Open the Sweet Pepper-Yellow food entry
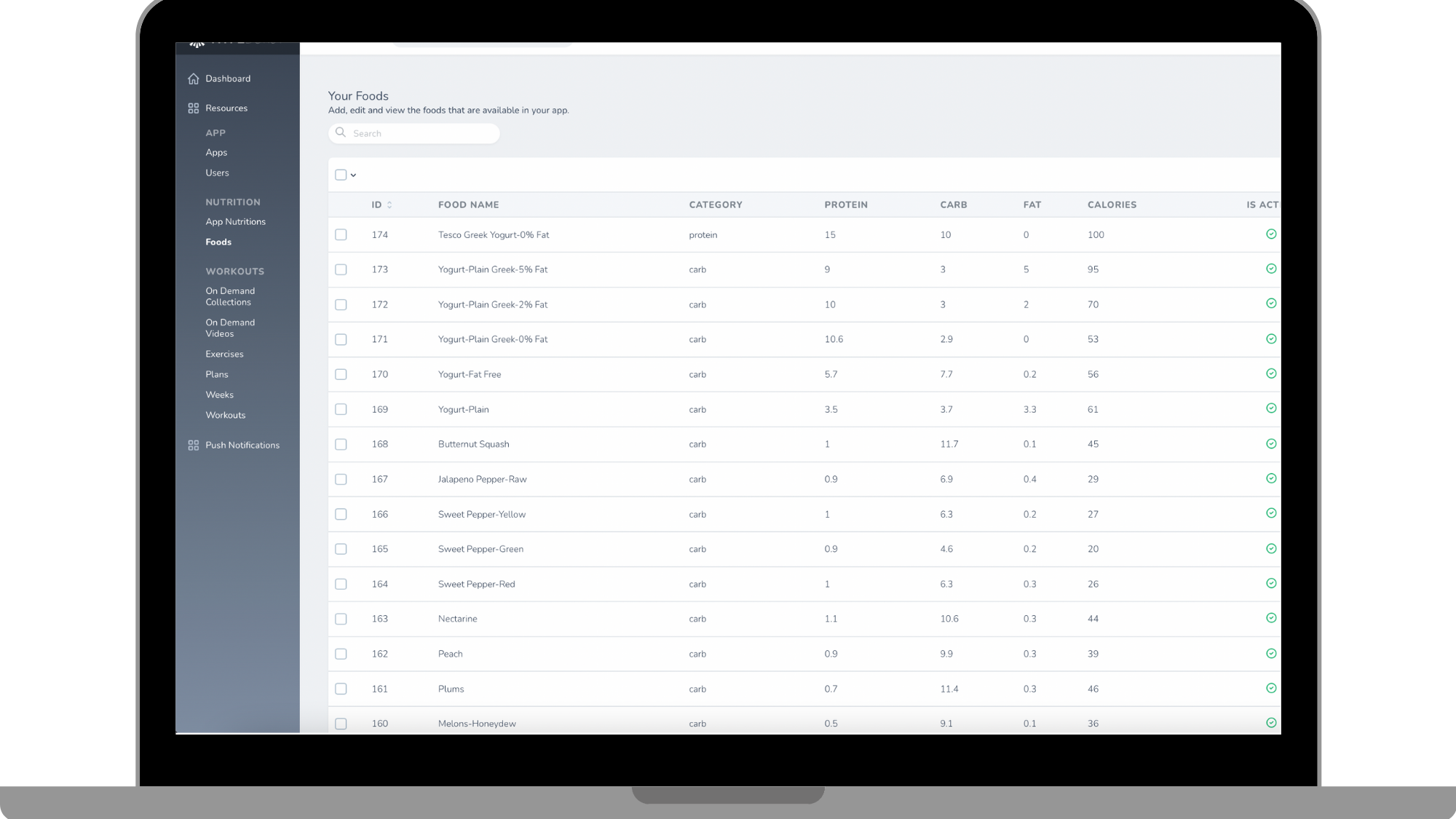The height and width of the screenshot is (819, 1456). pos(481,515)
